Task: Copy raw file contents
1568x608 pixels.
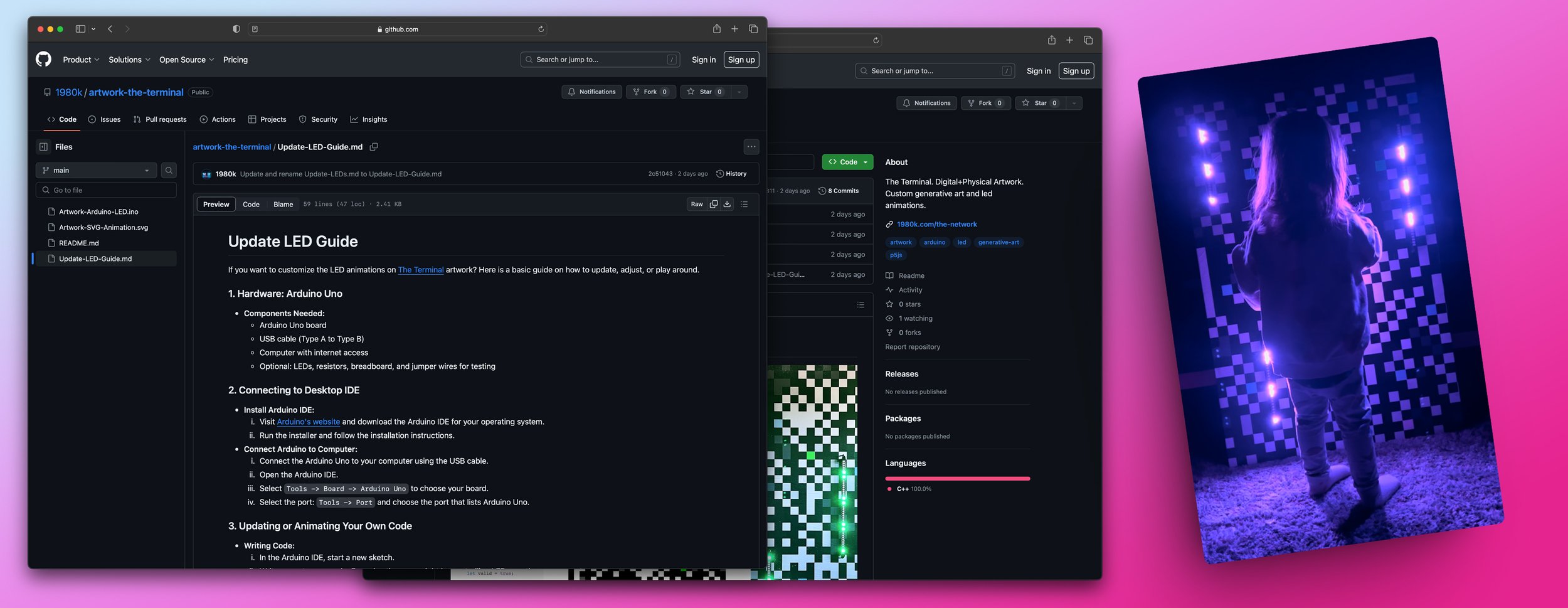Action: [x=713, y=205]
